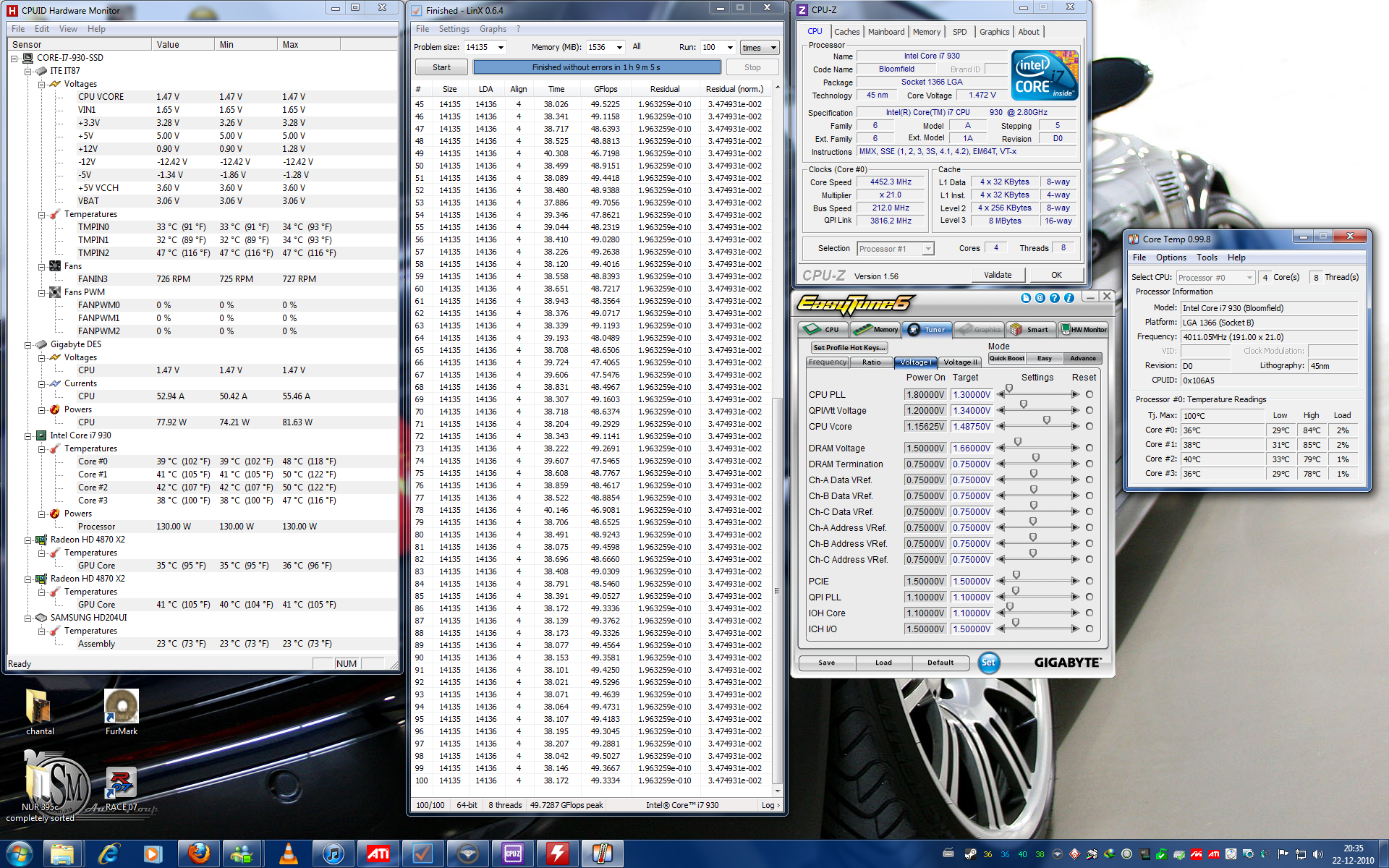Viewport: 1389px width, 868px height.
Task: Open the Memory (MiB) dropdown in LinX
Action: coord(619,48)
